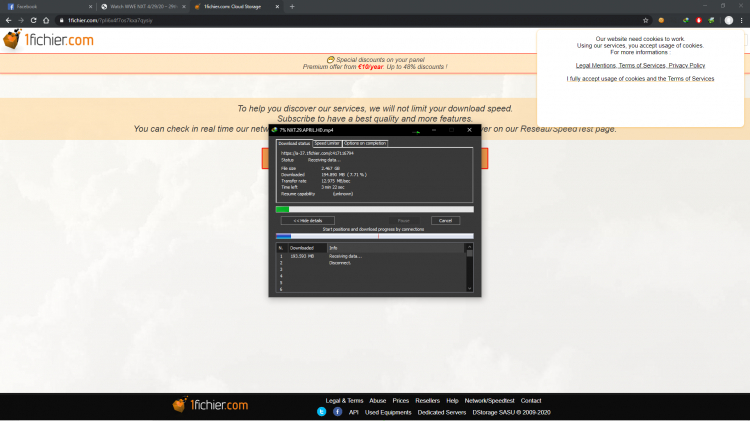Click the Pause button in download dialog
The width and height of the screenshot is (750, 421).
coord(404,221)
